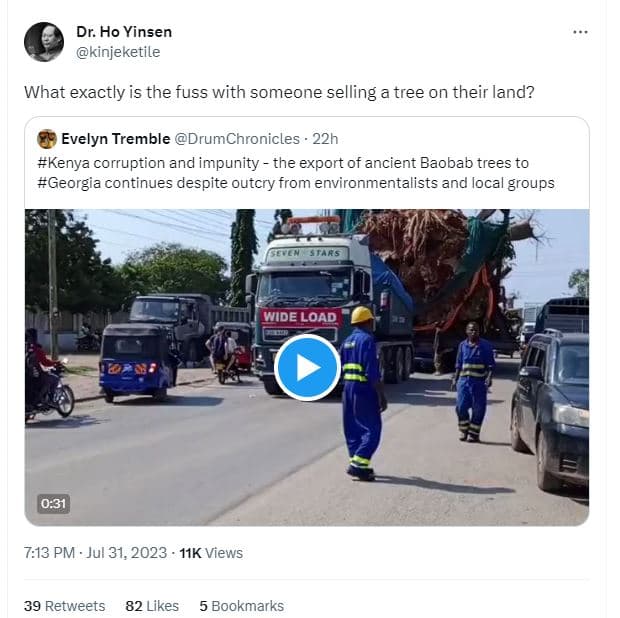Open the 5 Bookmarks count
Screen dimensions: 620x618
coord(241,606)
